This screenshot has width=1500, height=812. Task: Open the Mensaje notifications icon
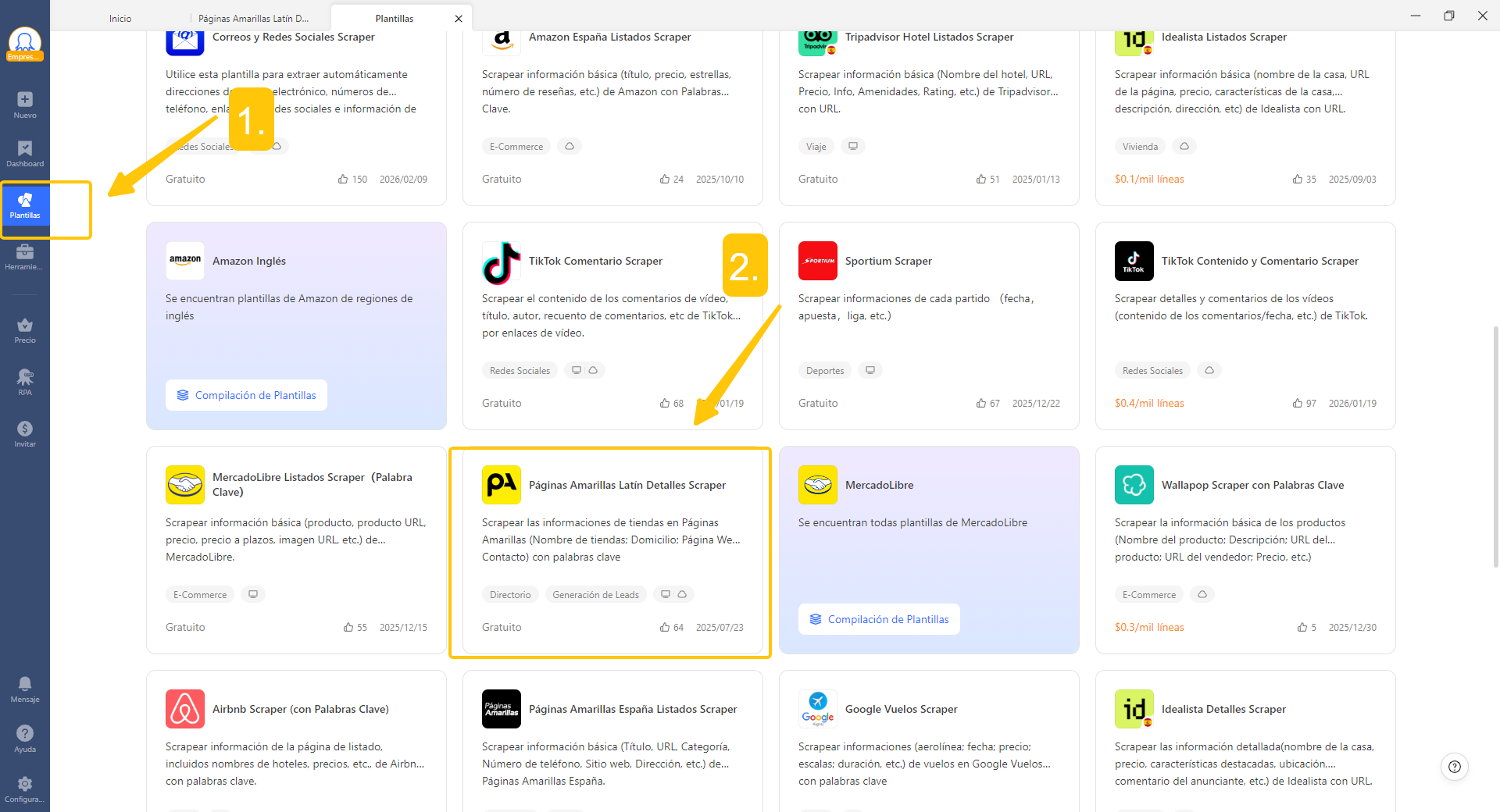(x=25, y=689)
